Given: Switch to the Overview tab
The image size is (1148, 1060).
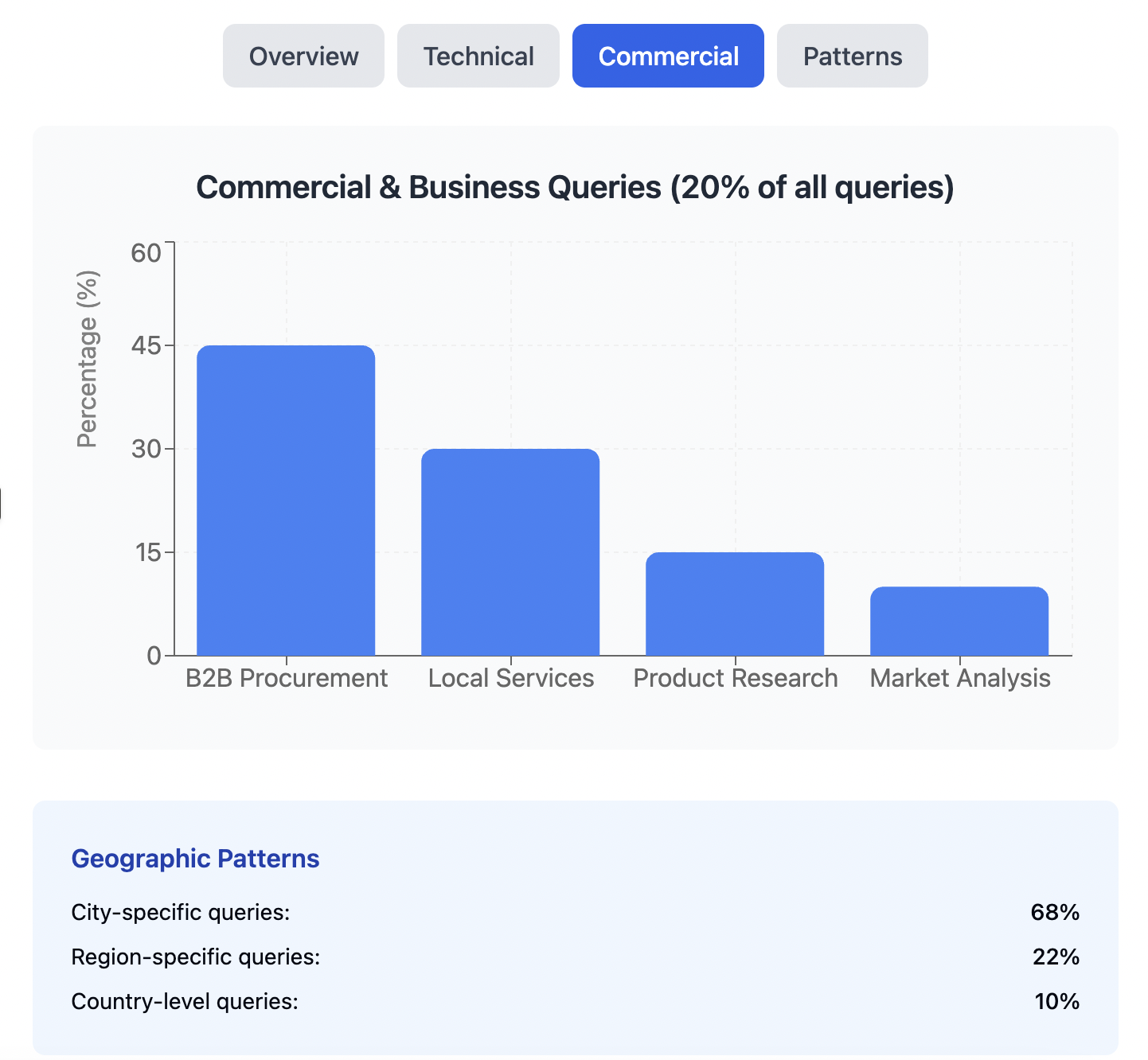Looking at the screenshot, I should (x=303, y=57).
